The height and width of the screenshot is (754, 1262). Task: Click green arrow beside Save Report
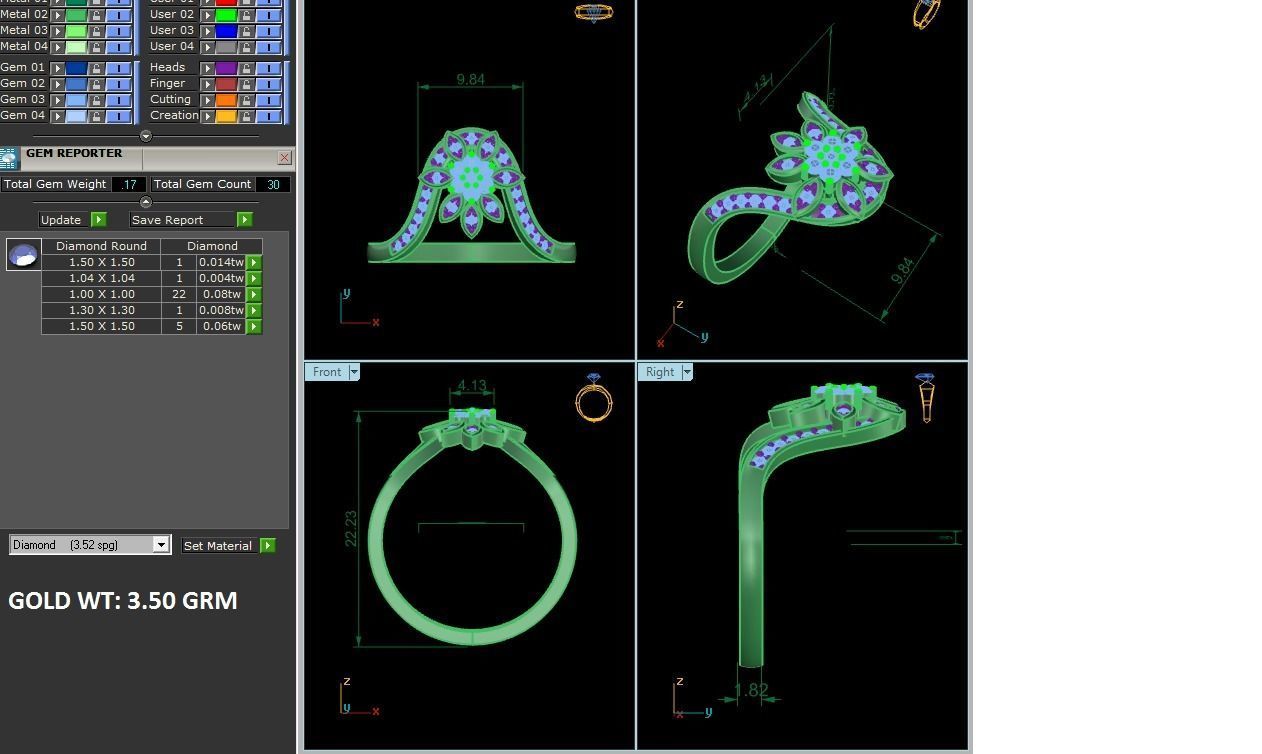(x=244, y=220)
